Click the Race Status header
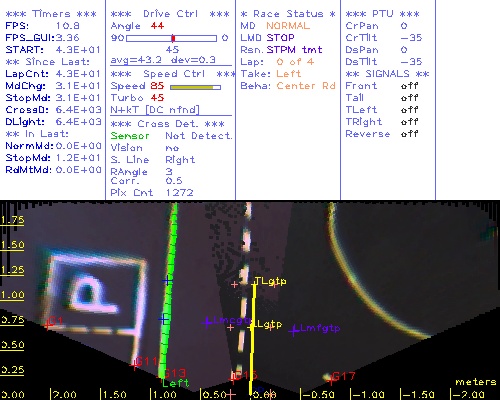This screenshot has height=400, width=500. [288, 14]
